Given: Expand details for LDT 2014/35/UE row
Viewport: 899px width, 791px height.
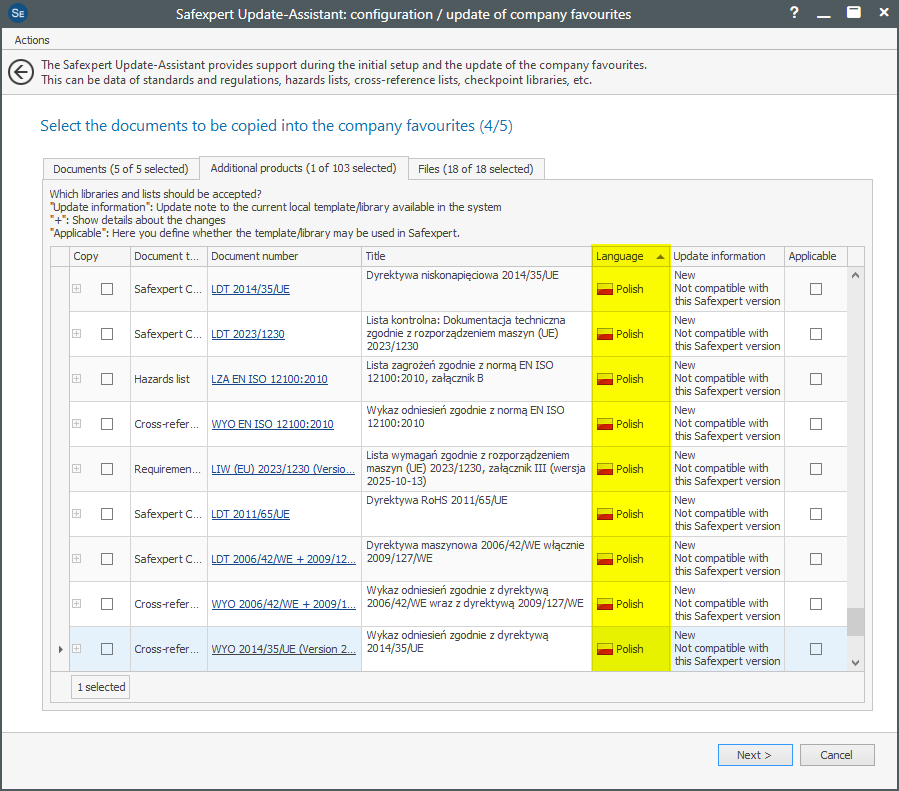Looking at the screenshot, I should pos(76,289).
